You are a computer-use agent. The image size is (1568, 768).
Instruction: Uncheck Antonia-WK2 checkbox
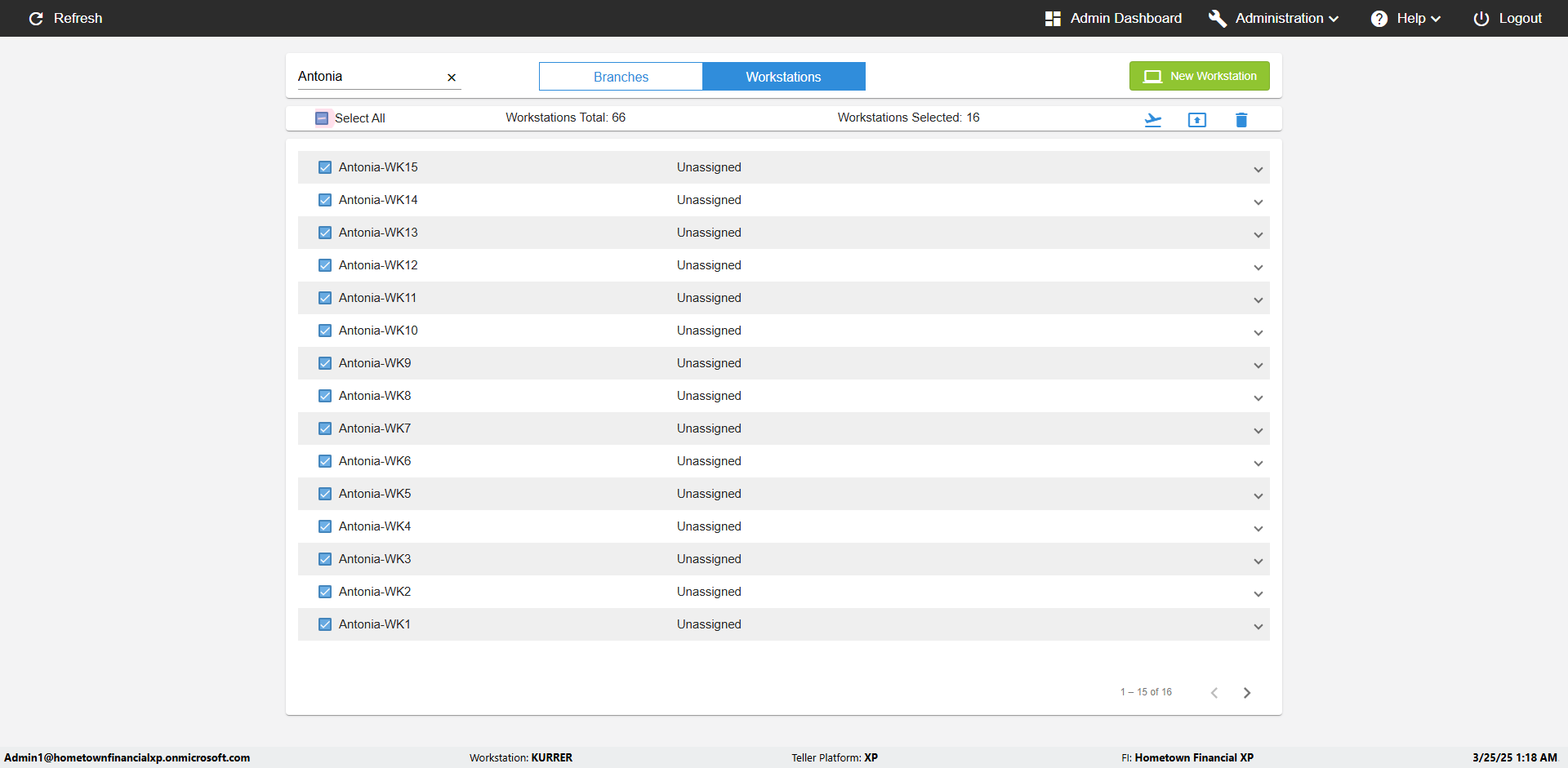325,592
